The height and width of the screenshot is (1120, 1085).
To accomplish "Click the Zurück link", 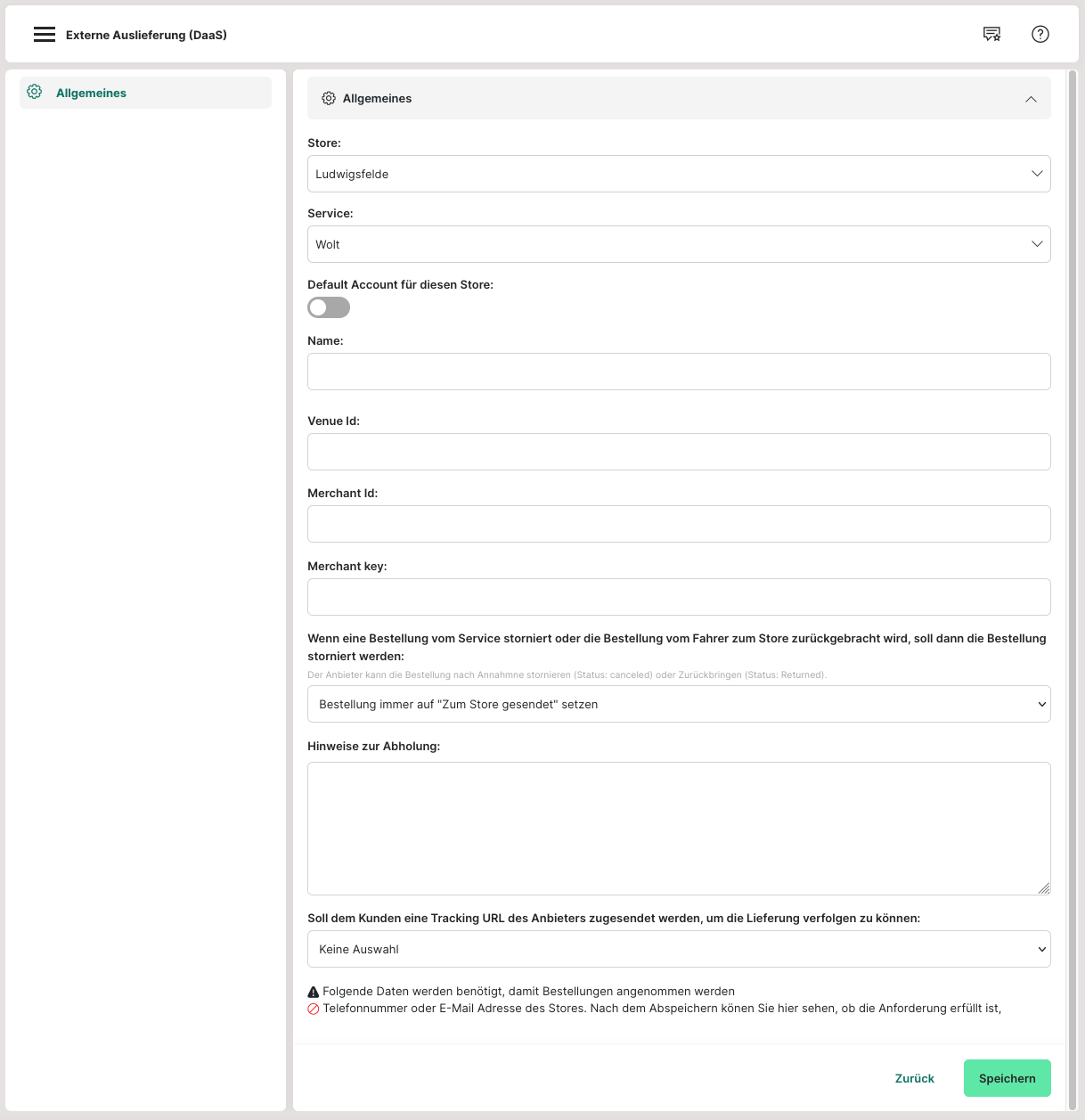I will click(914, 1078).
